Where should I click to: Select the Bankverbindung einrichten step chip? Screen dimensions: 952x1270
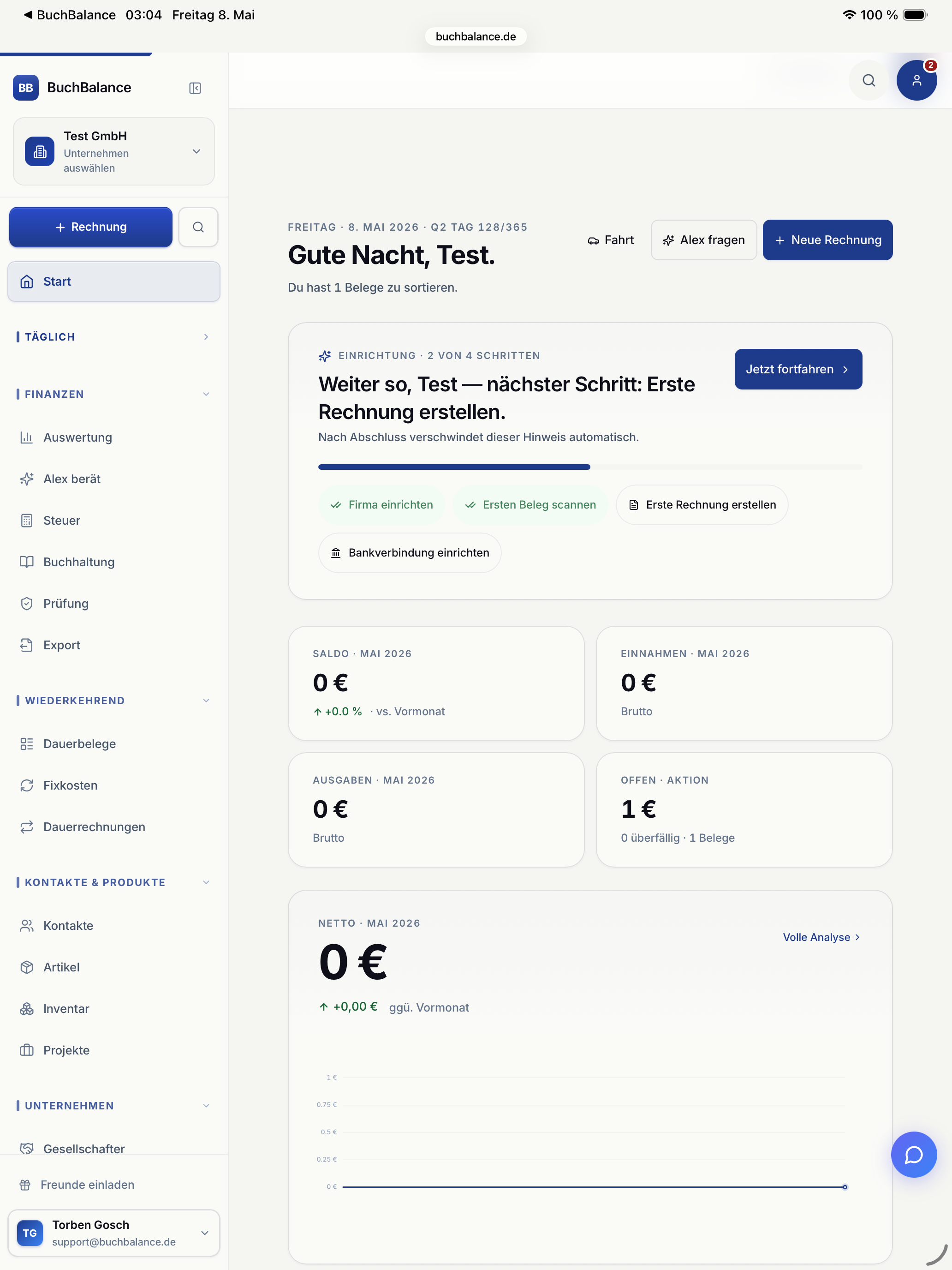[410, 553]
